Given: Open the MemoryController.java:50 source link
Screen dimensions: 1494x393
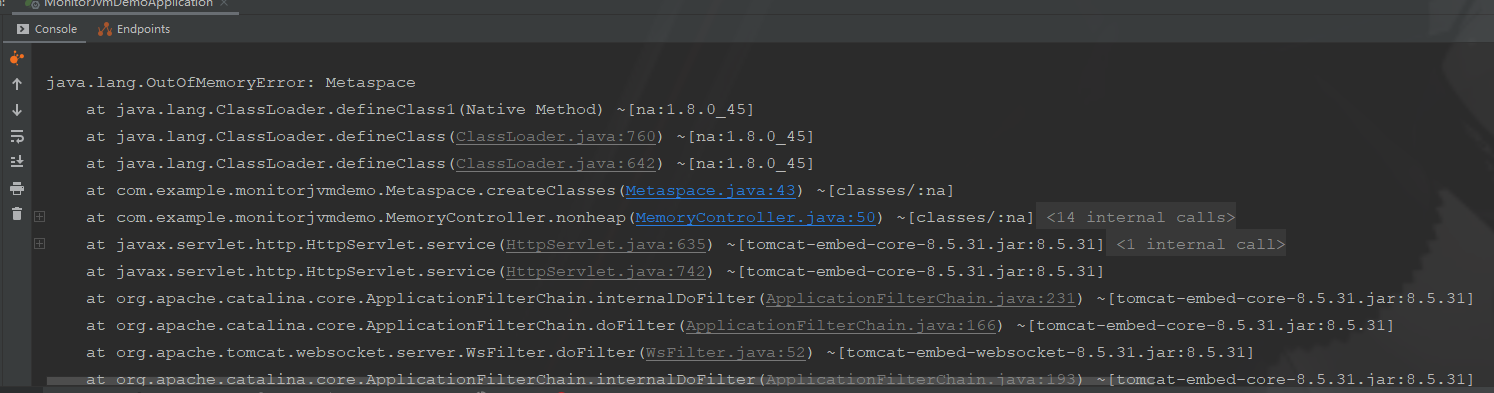Looking at the screenshot, I should pos(755,217).
